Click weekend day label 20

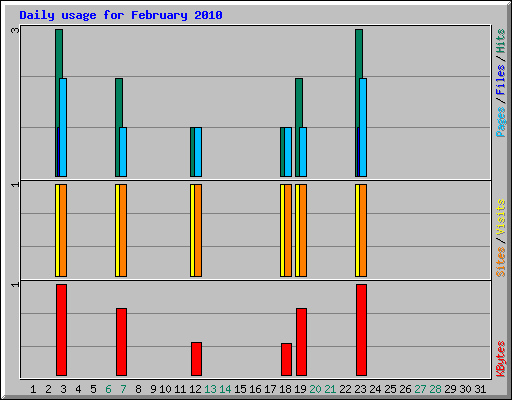pyautogui.click(x=315, y=389)
